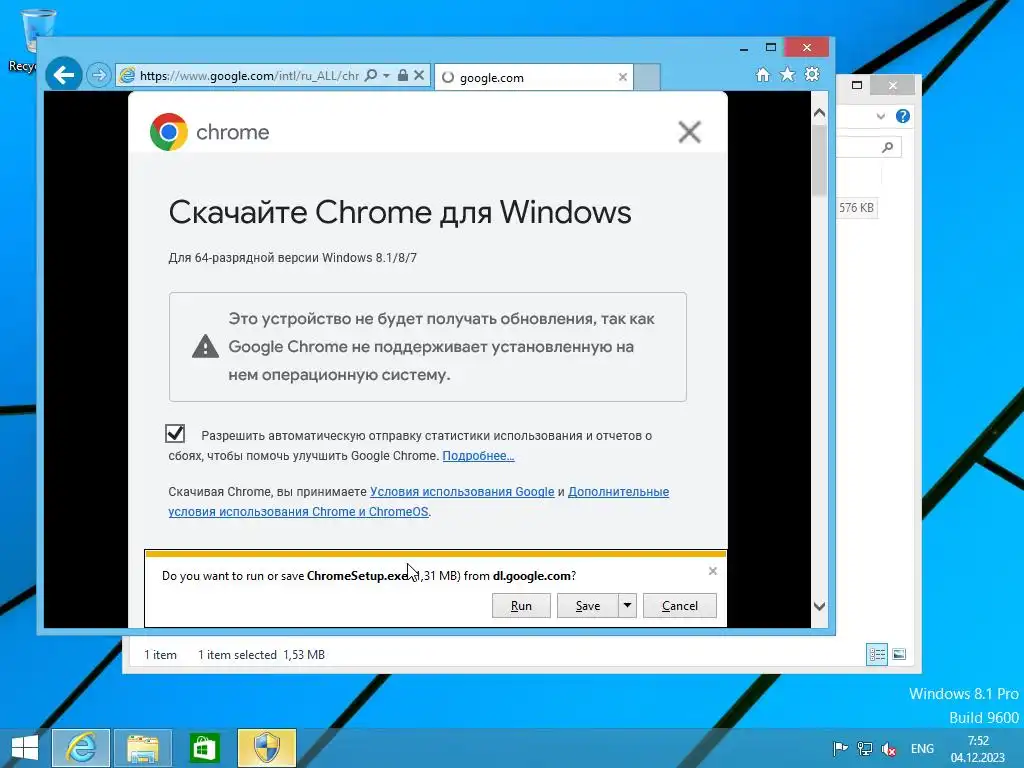Click the security lock icon in address bar
Screen dimensions: 1024x768
point(402,75)
